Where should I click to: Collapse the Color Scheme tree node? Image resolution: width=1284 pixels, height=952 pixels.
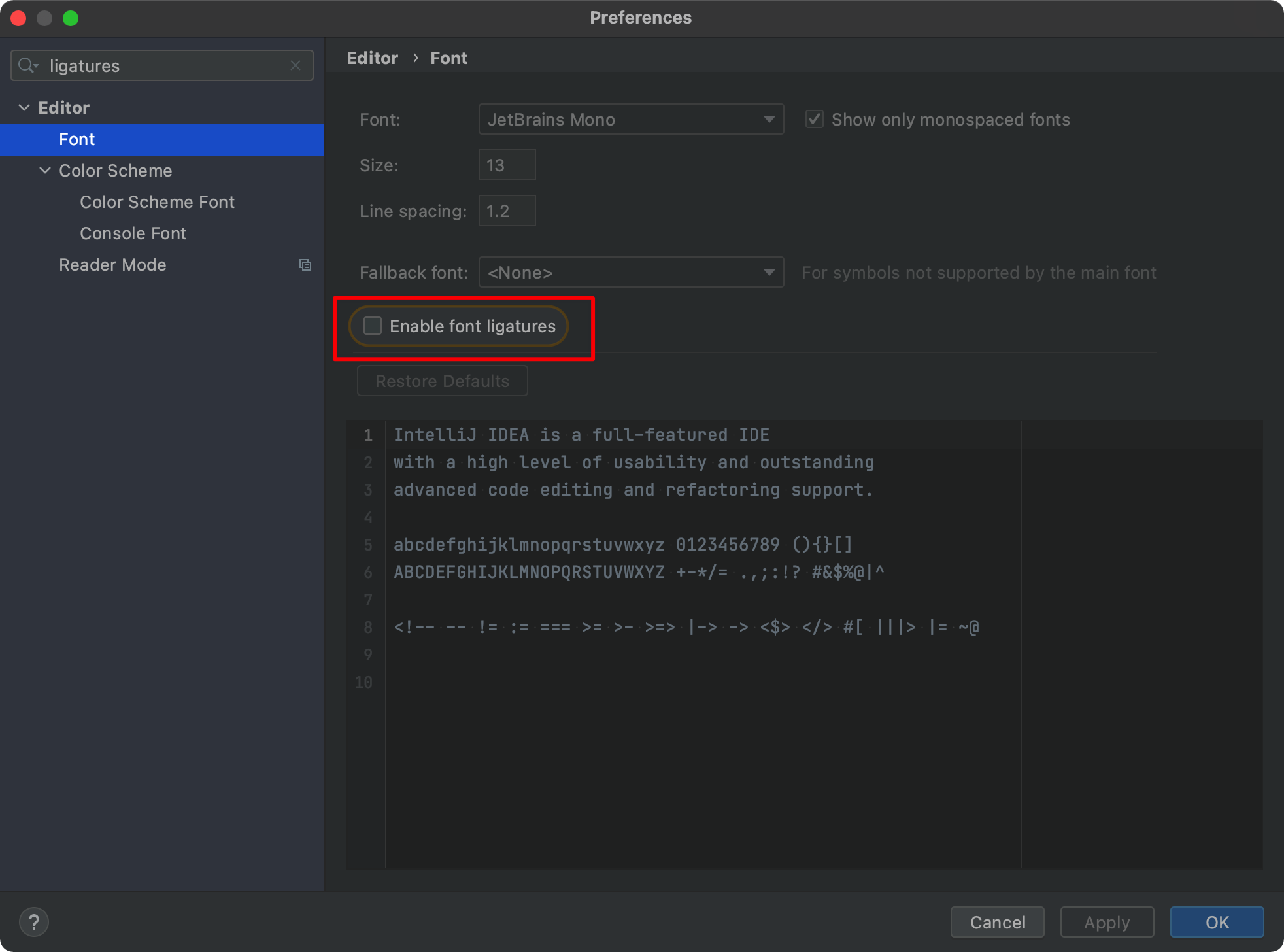click(45, 170)
